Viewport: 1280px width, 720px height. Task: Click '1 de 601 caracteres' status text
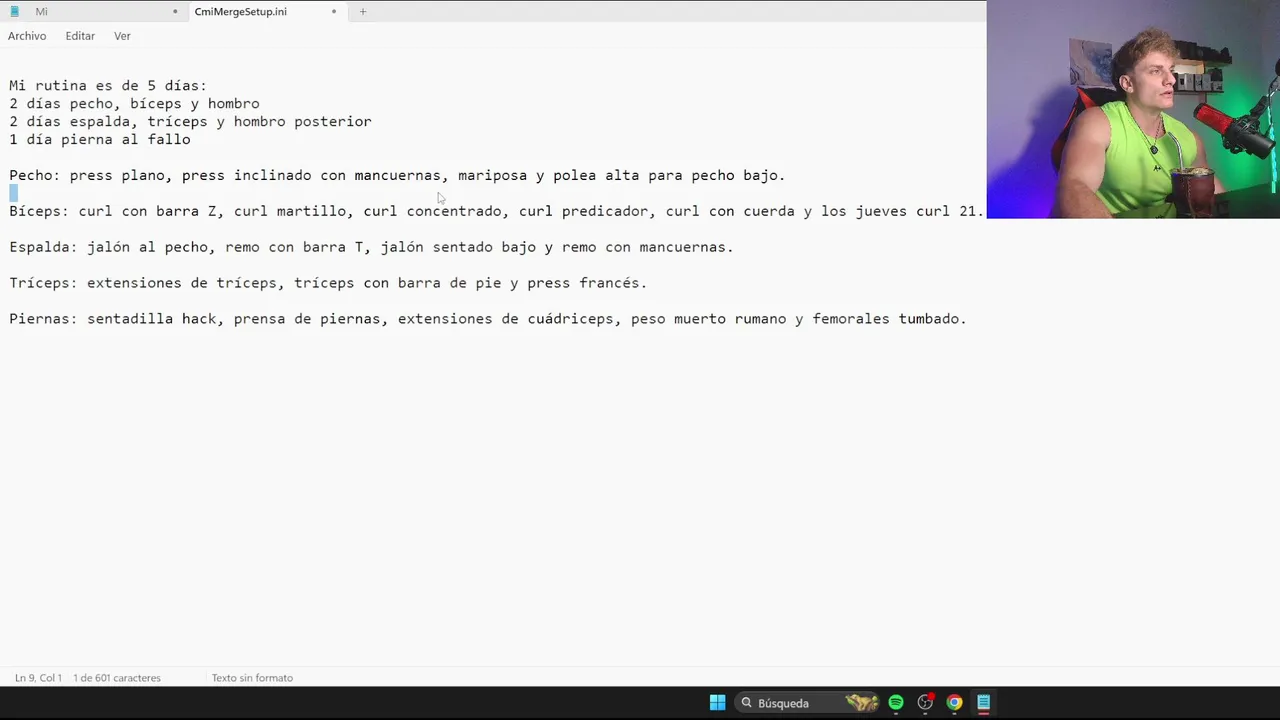(x=117, y=678)
